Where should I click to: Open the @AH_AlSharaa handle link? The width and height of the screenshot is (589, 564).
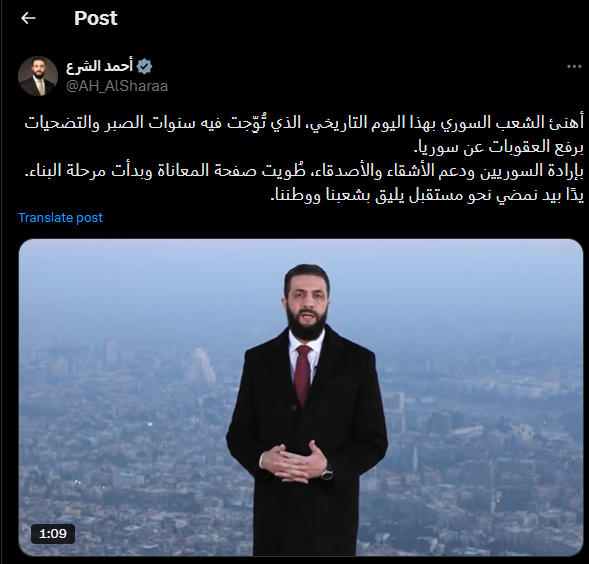117,86
